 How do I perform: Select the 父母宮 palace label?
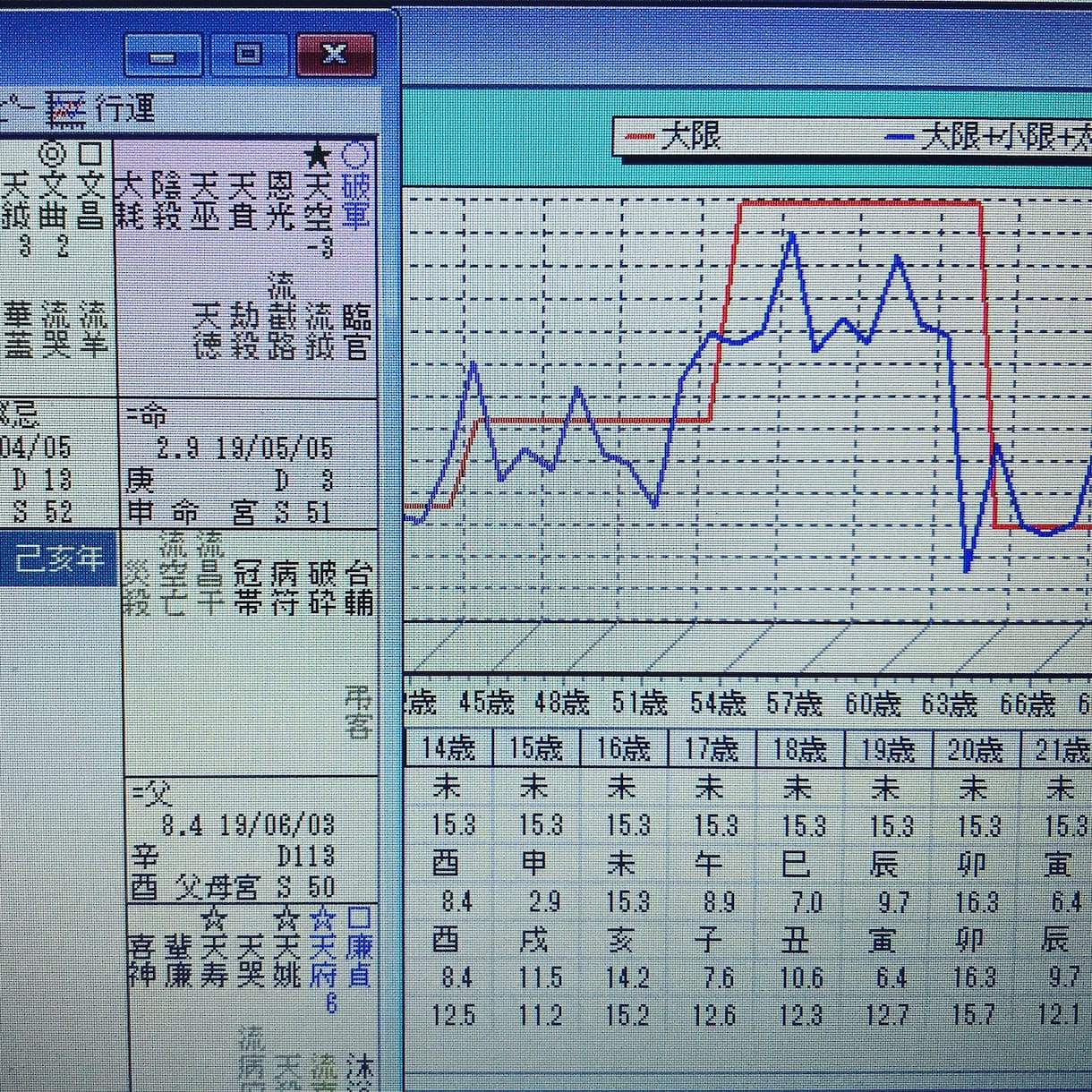coord(218,887)
